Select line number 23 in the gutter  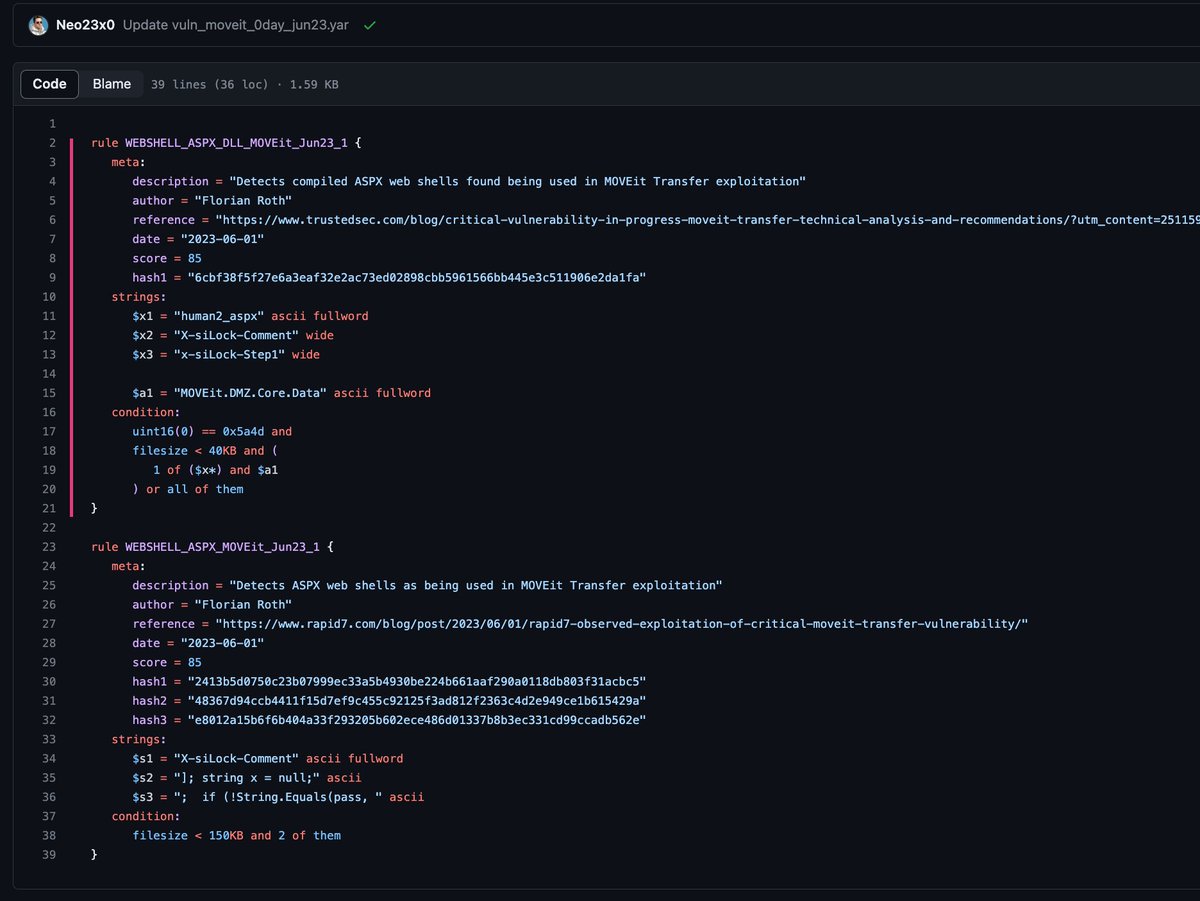tap(48, 546)
